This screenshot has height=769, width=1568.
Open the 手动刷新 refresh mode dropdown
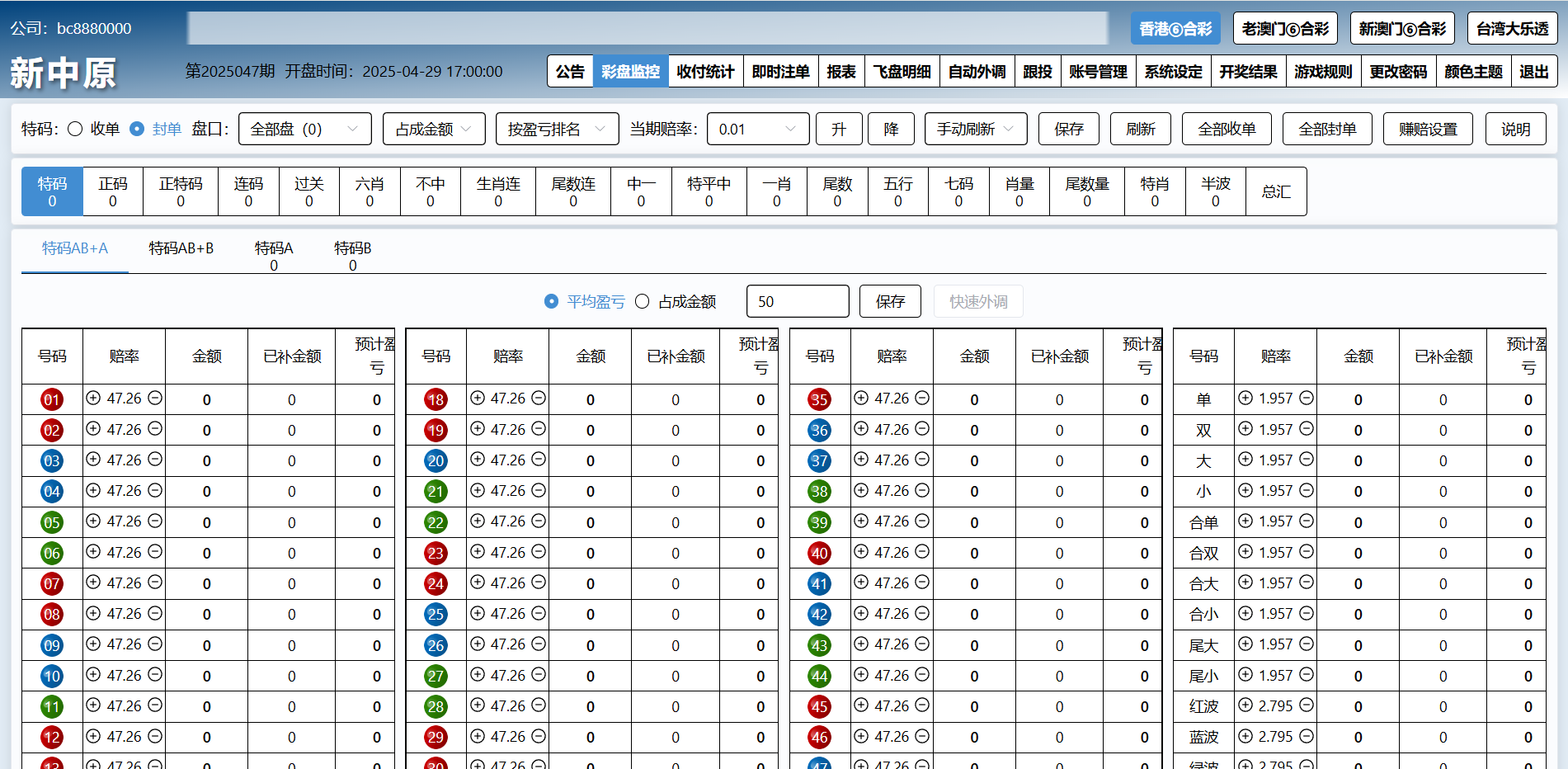[x=975, y=129]
